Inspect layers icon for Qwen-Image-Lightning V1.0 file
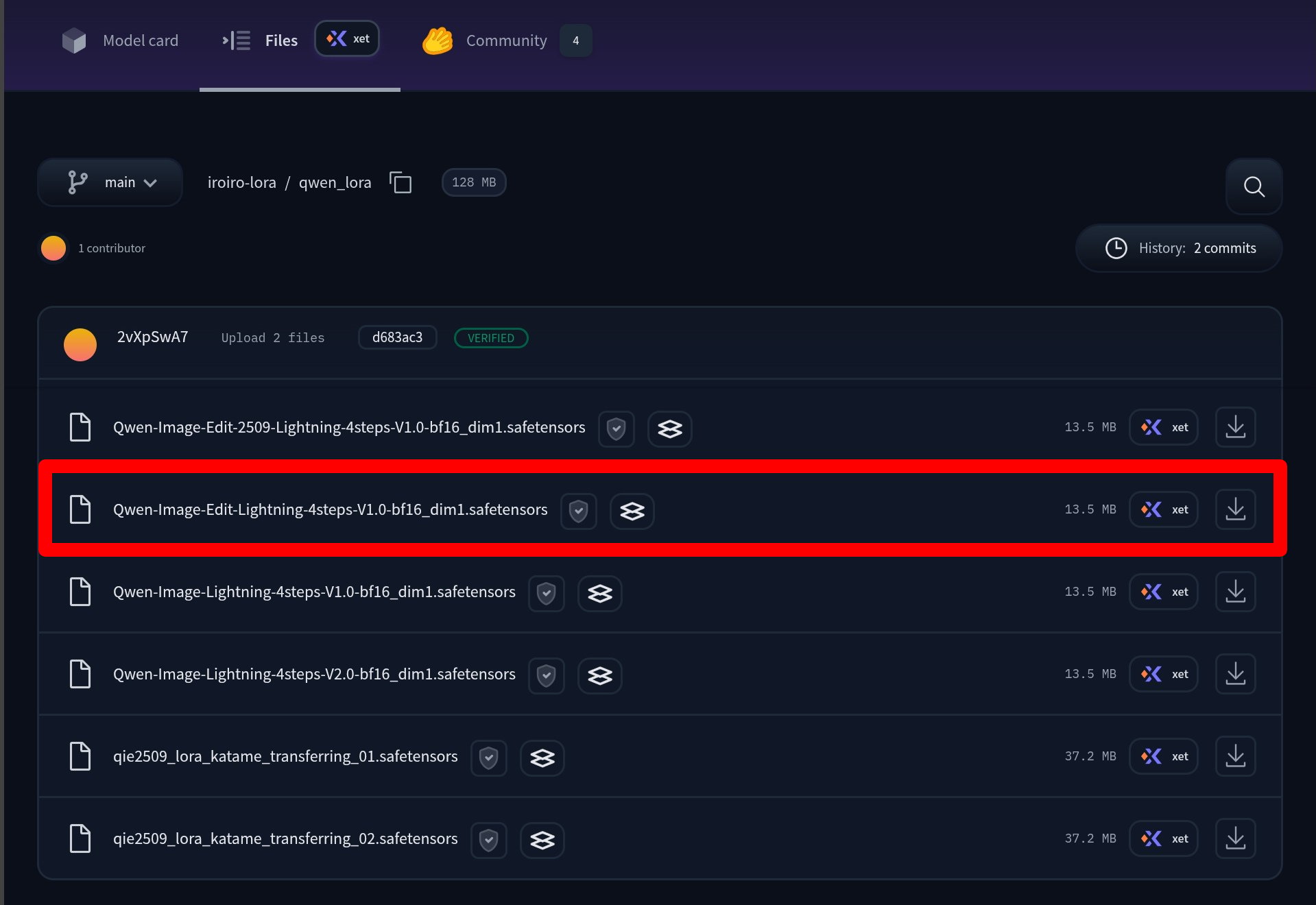Image resolution: width=1316 pixels, height=905 pixels. tap(600, 594)
